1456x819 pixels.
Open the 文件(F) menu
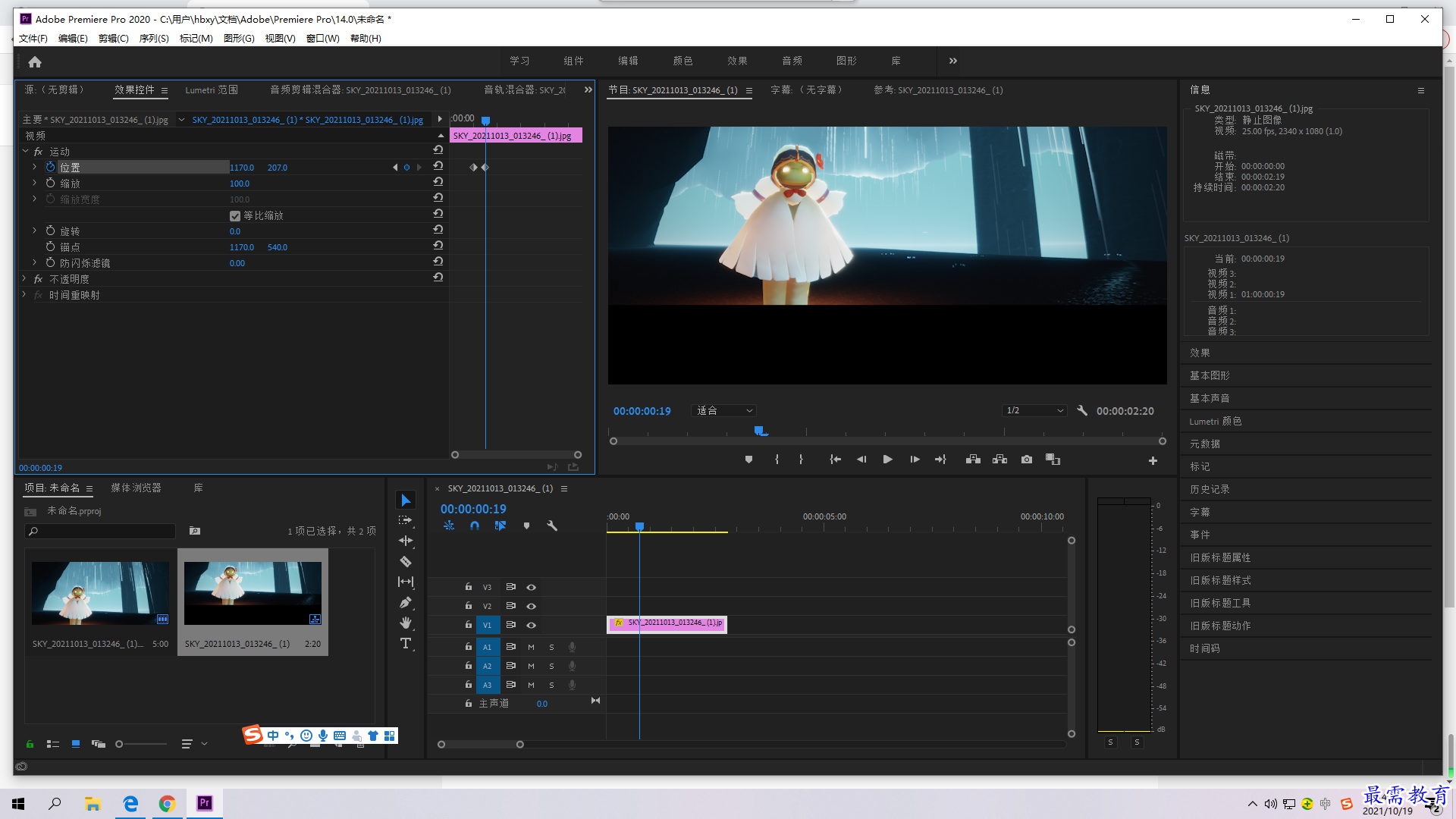point(33,38)
